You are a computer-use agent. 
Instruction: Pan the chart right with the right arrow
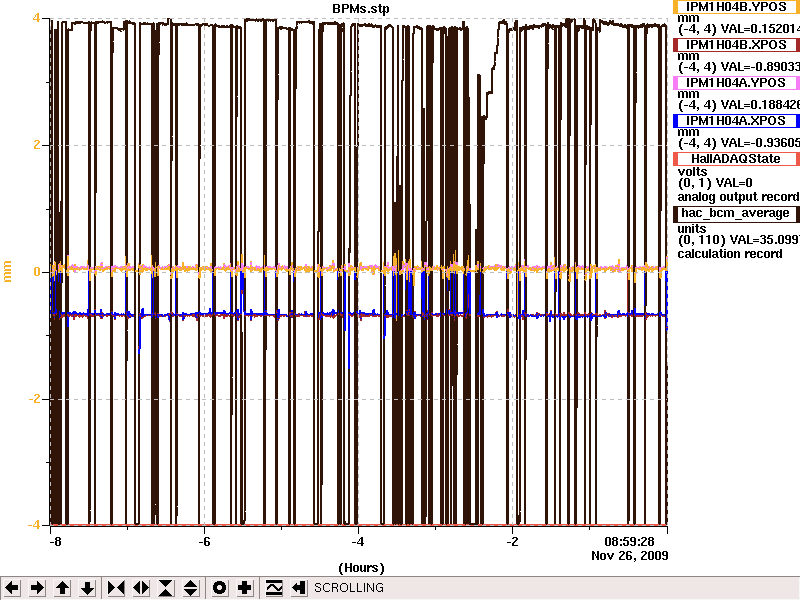37,588
